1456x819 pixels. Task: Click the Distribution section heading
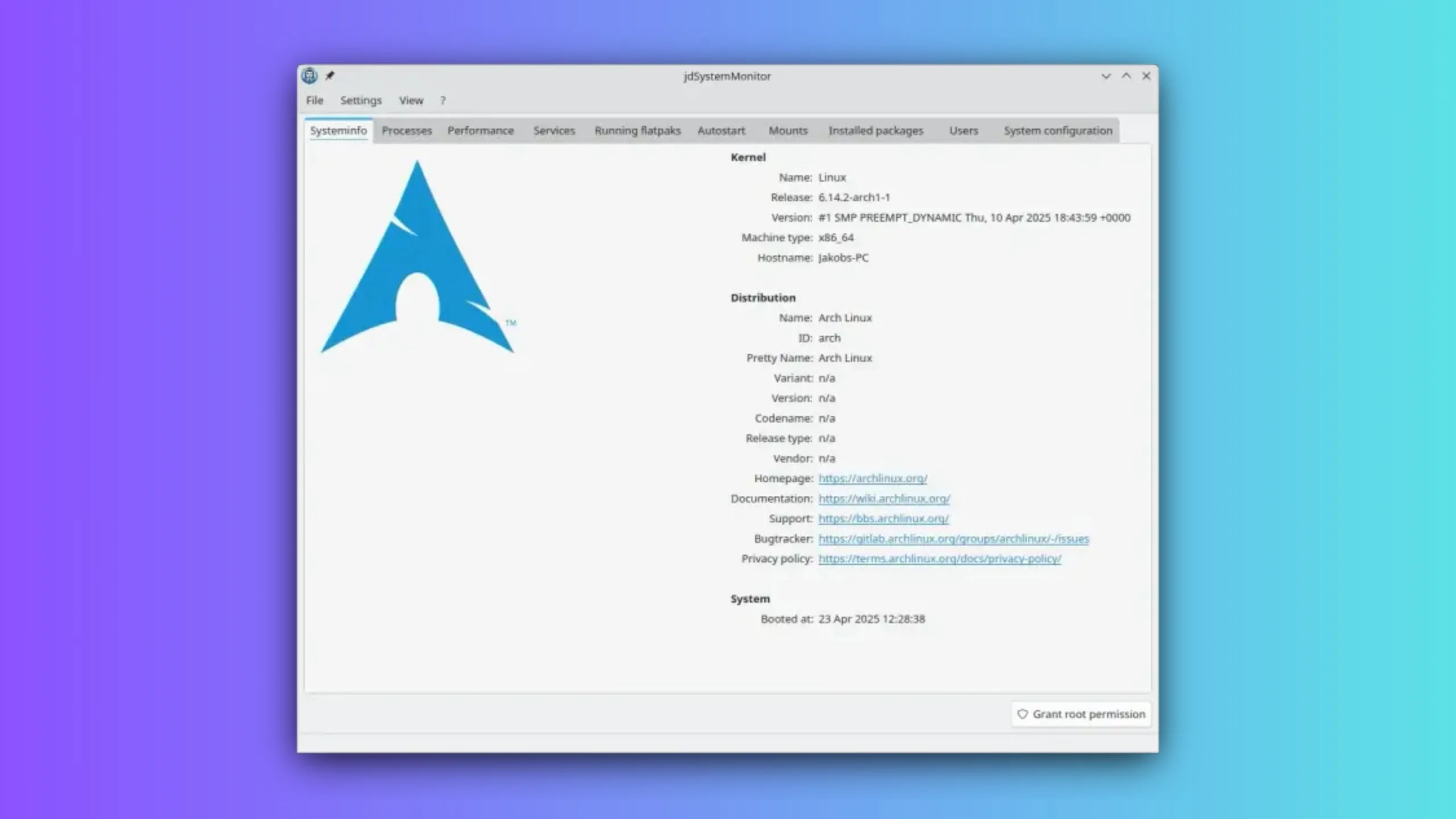pyautogui.click(x=763, y=298)
